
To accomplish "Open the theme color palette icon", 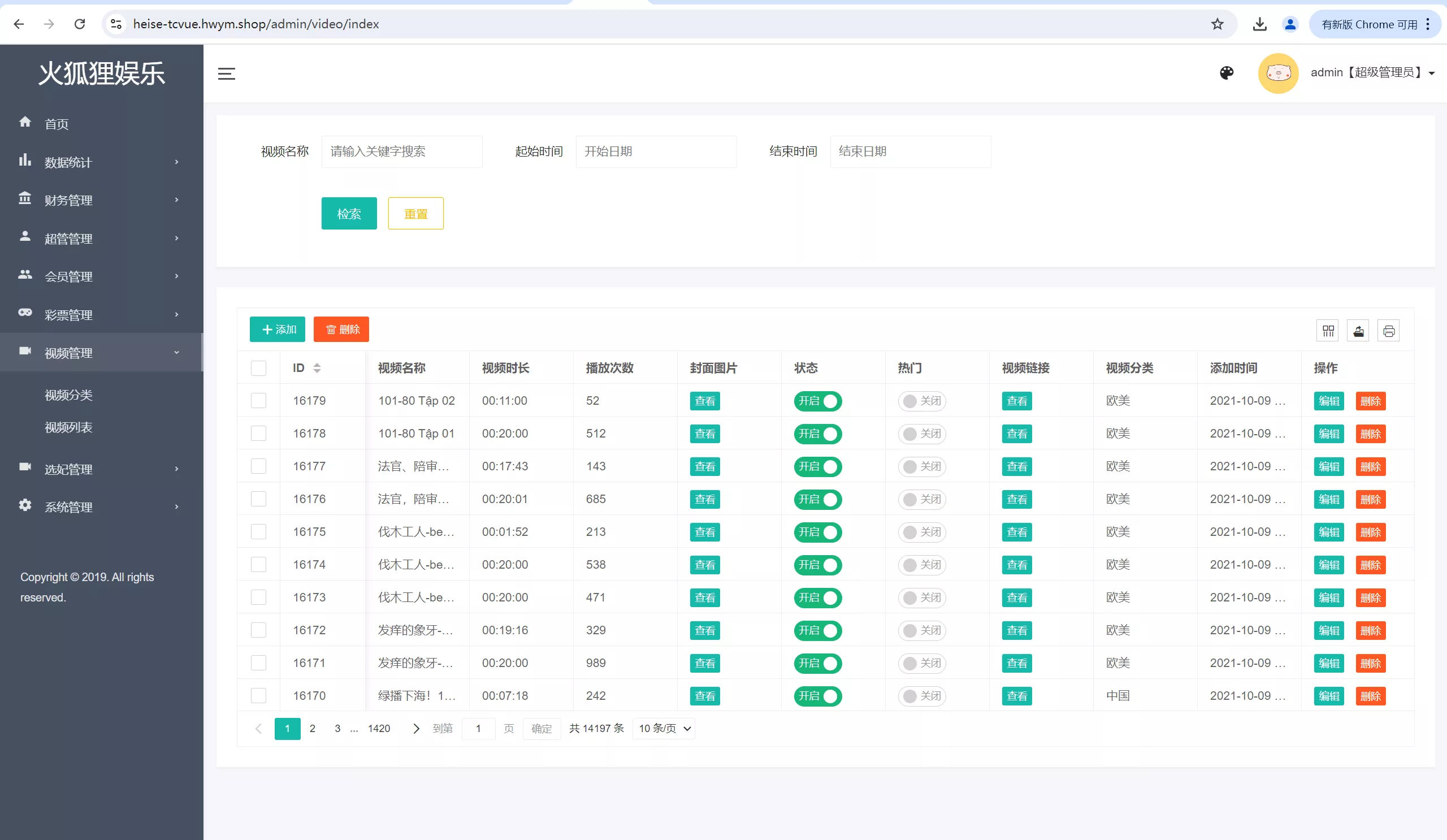I will coord(1227,73).
